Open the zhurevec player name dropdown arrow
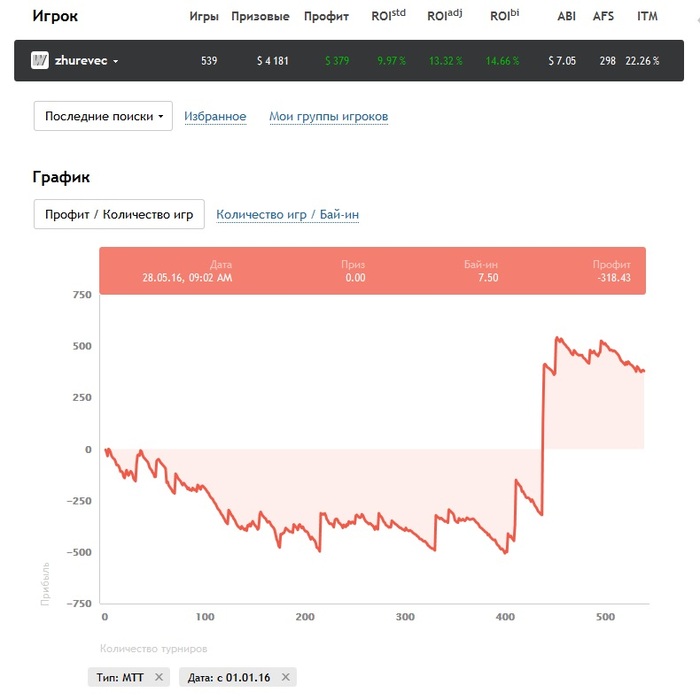 click(x=116, y=61)
